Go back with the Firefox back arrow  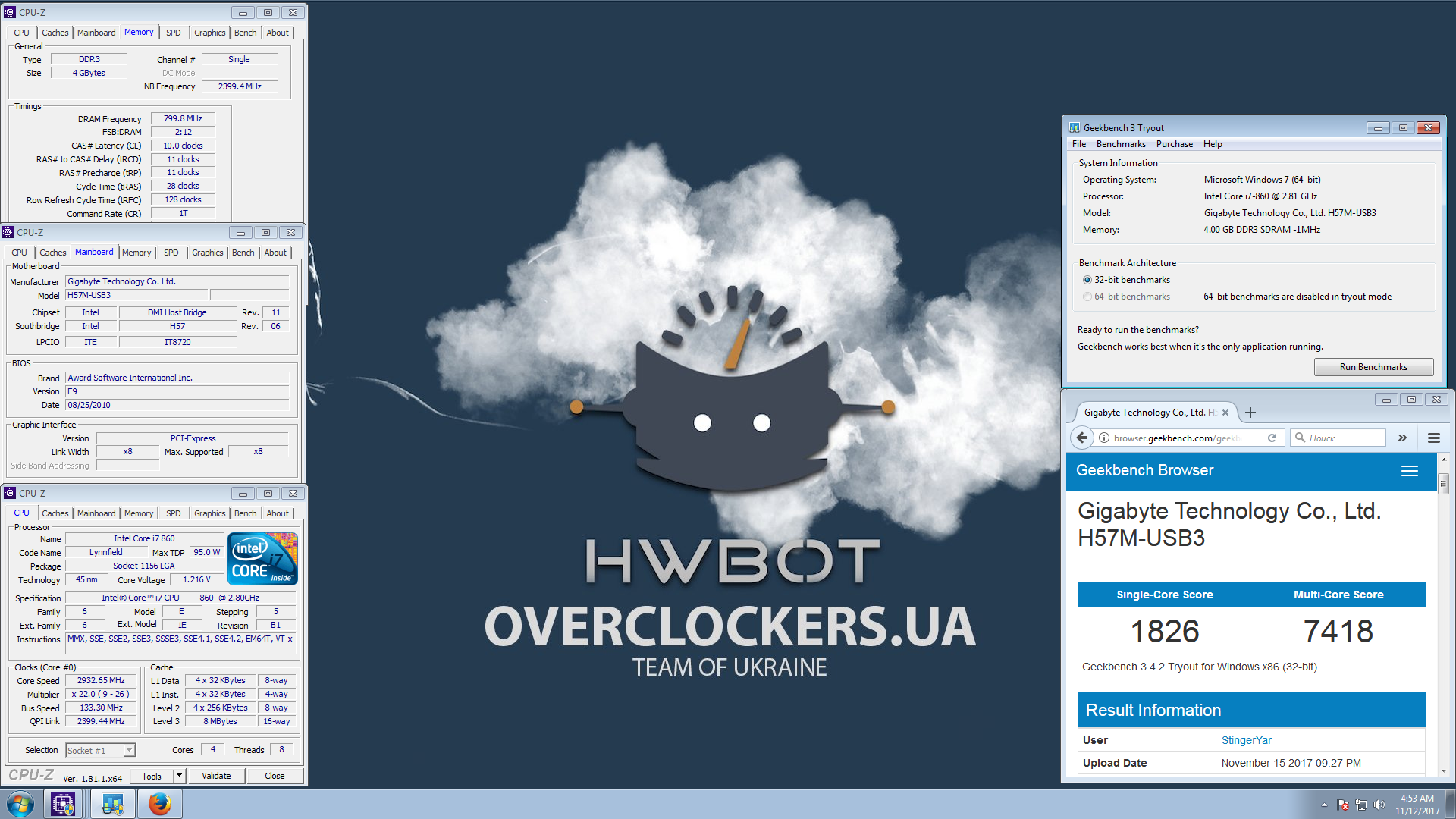point(1082,438)
